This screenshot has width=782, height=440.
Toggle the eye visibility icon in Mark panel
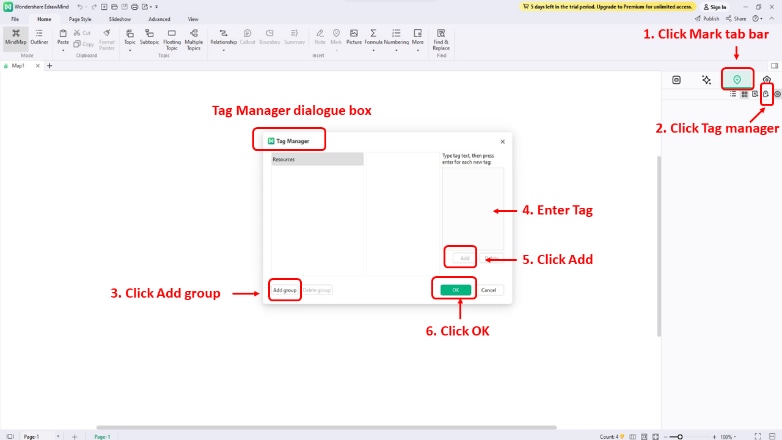pos(777,94)
